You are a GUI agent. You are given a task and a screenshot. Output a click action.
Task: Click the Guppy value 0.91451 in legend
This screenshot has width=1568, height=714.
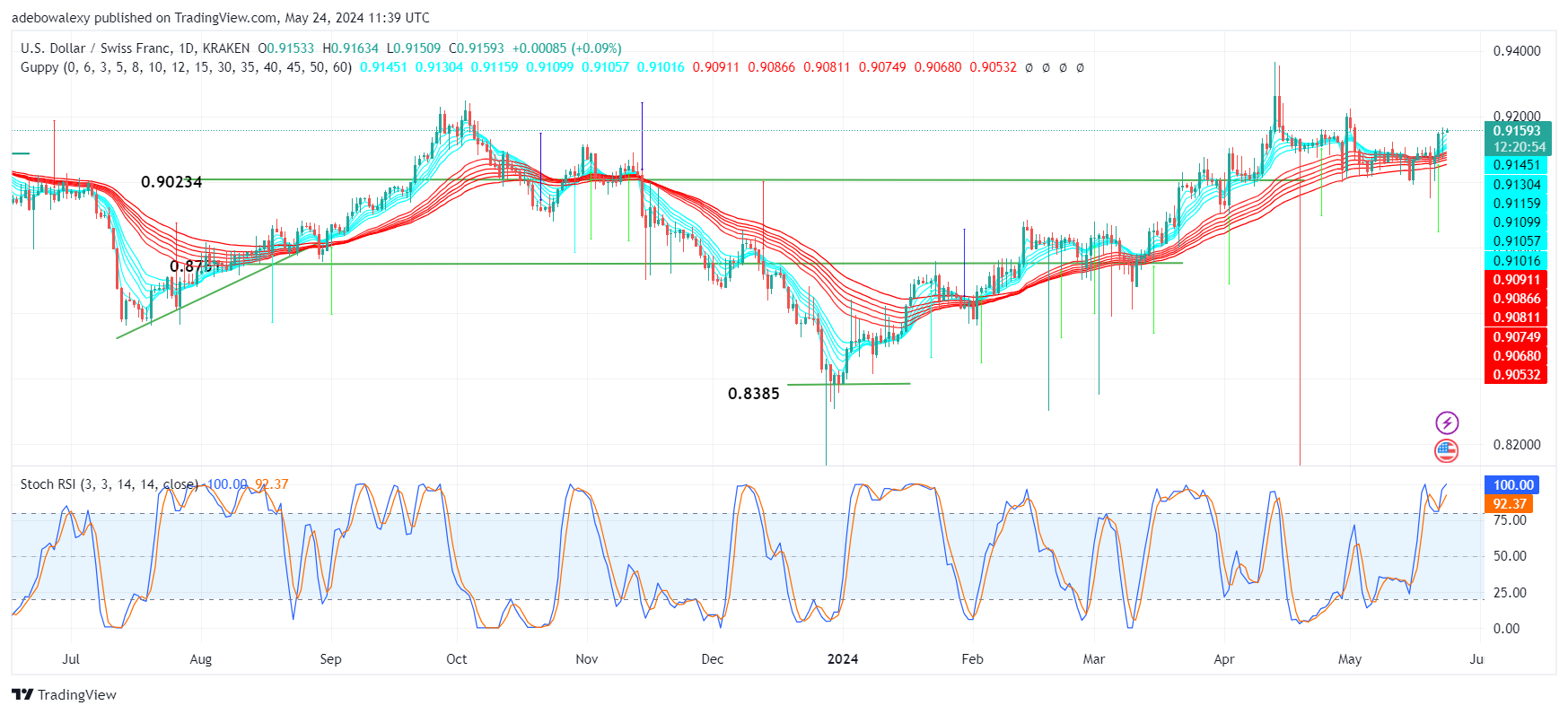pyautogui.click(x=383, y=67)
